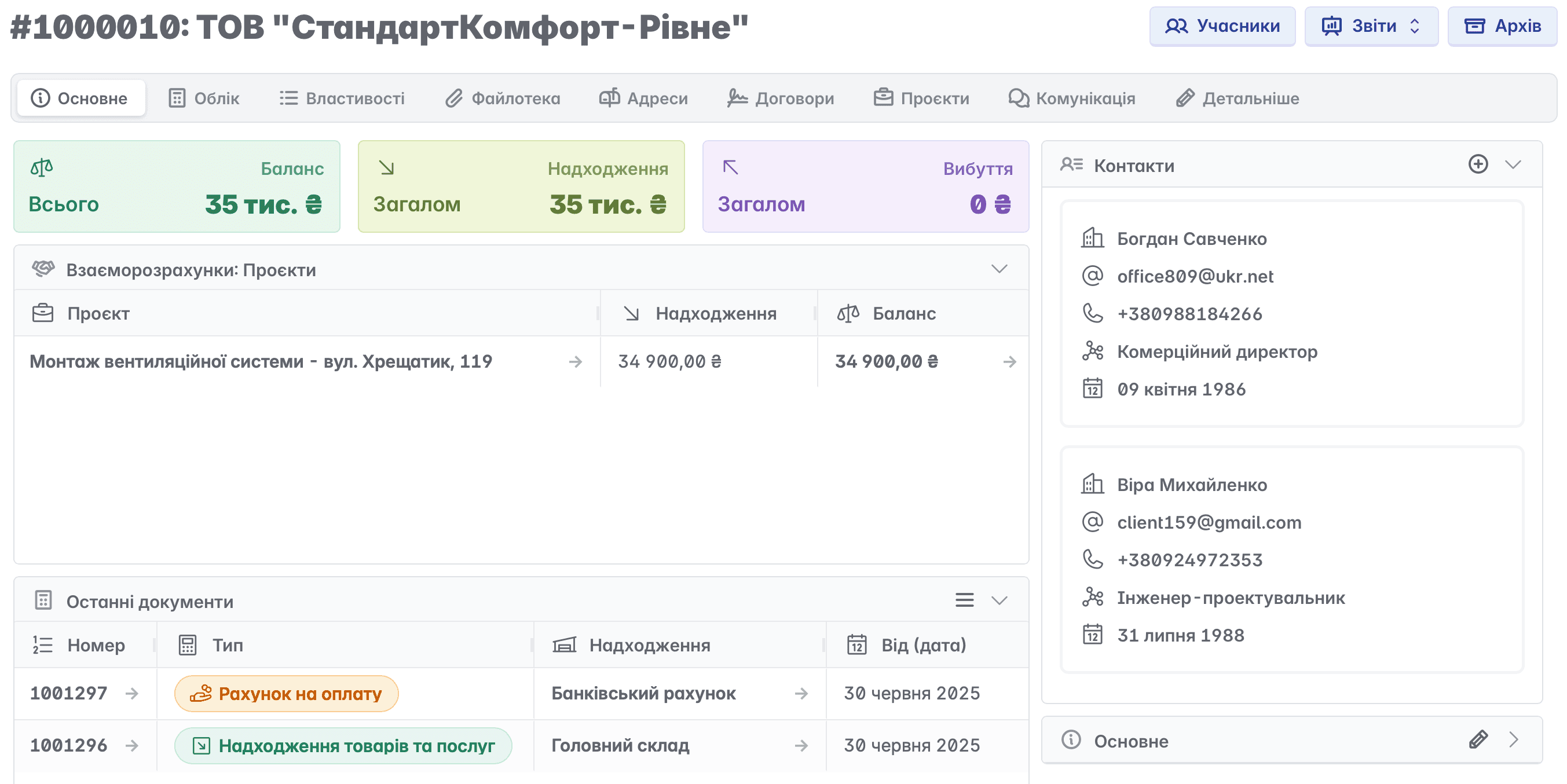Collapse the Контакти panel
This screenshot has width=1567, height=784.
click(1513, 164)
